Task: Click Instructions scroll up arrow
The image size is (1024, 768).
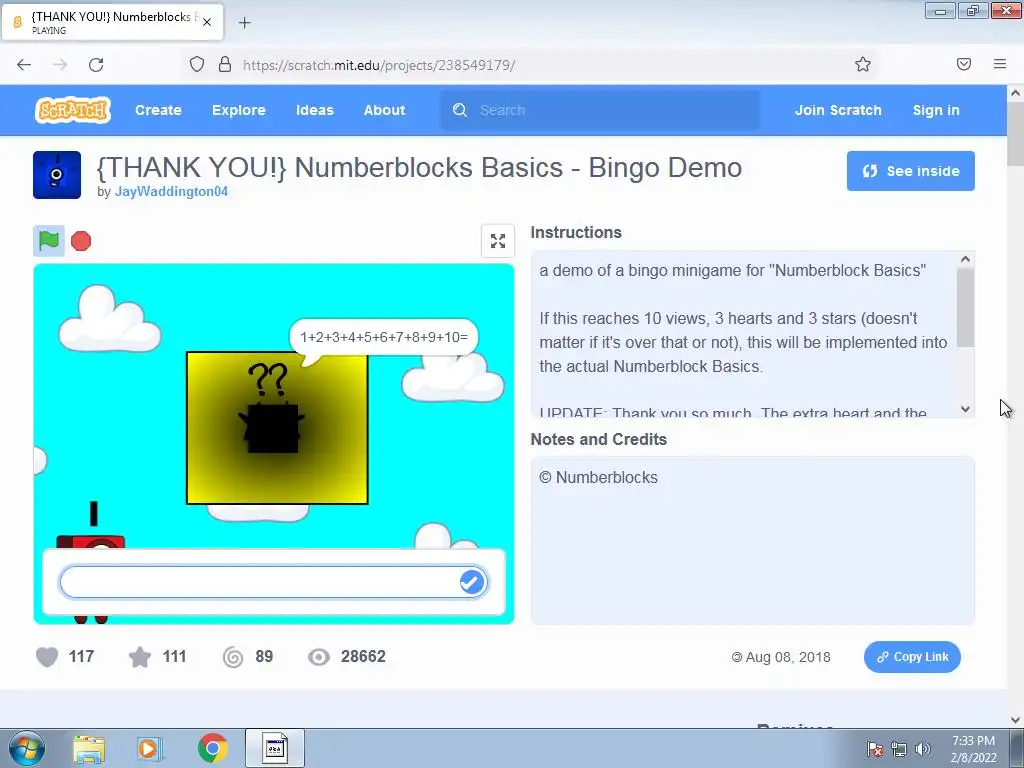Action: tap(966, 259)
